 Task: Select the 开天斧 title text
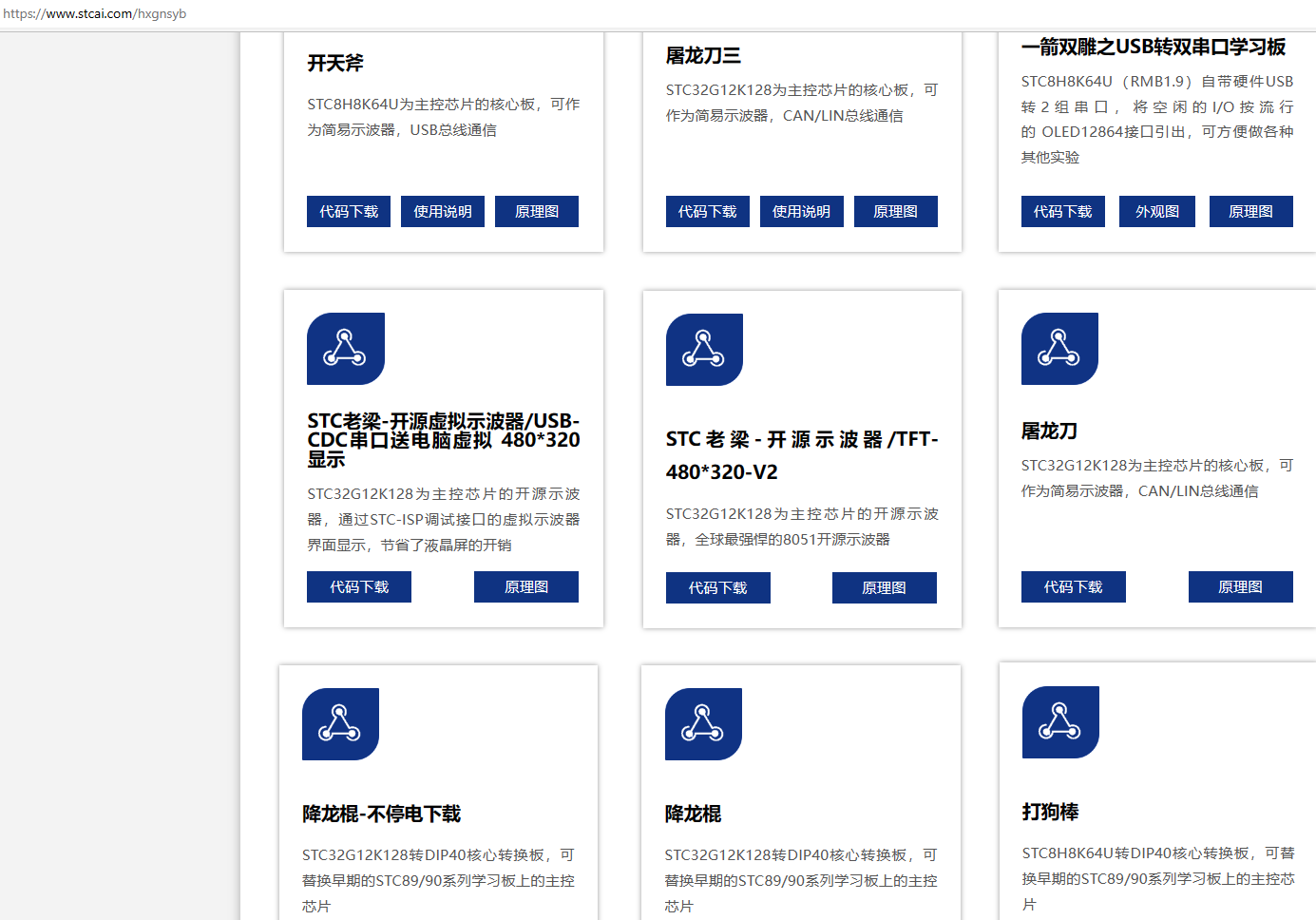[335, 64]
